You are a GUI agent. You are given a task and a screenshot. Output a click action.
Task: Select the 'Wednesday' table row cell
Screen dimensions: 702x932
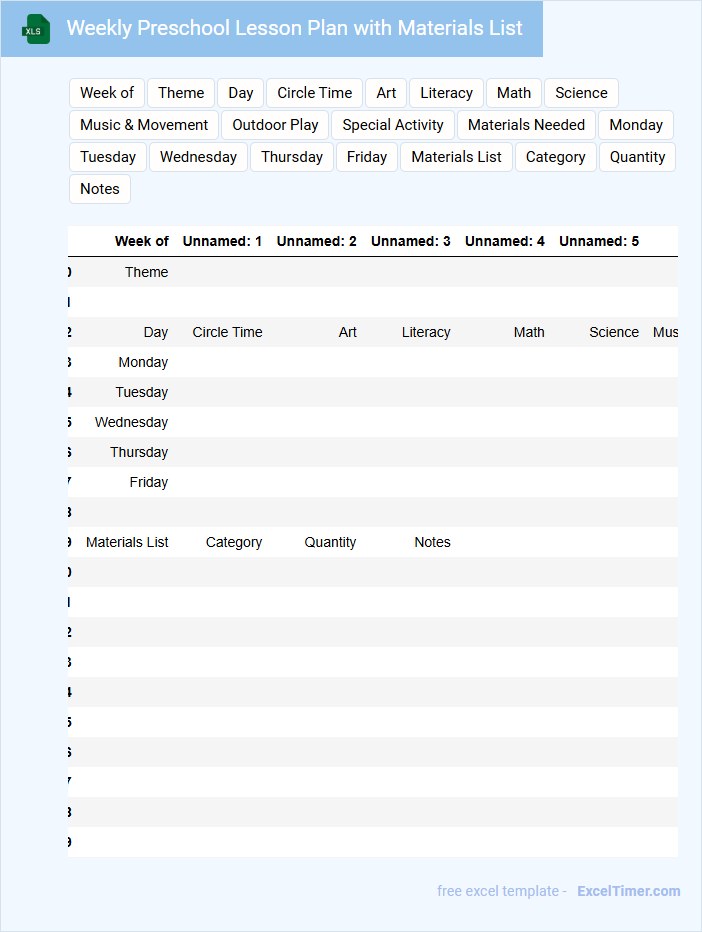click(131, 422)
